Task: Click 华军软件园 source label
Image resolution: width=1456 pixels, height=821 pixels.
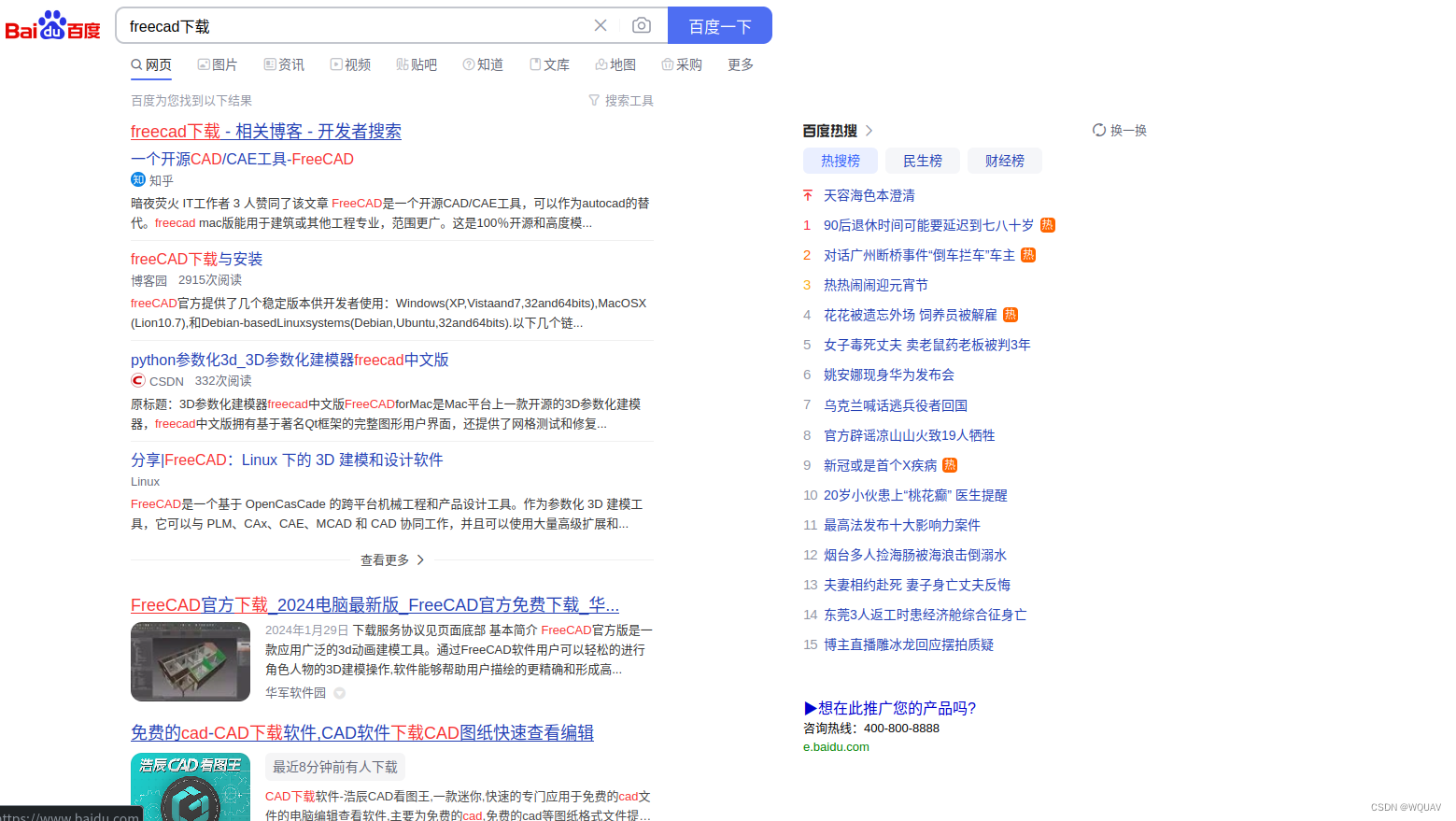Action: tap(295, 692)
